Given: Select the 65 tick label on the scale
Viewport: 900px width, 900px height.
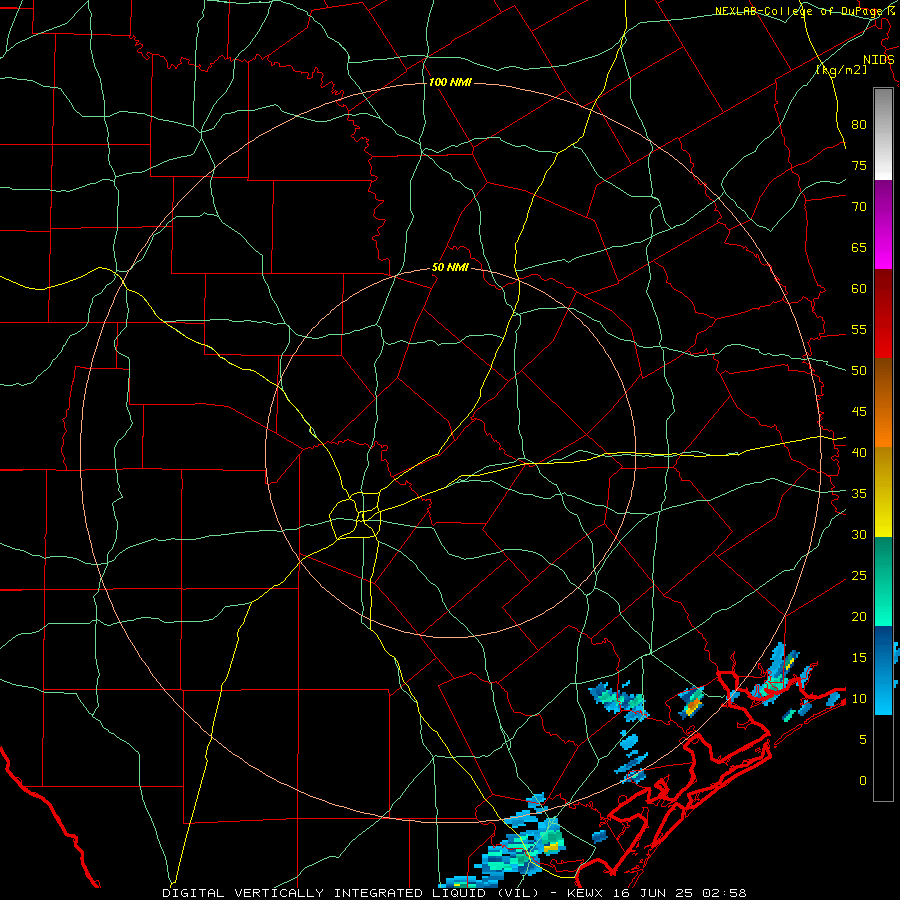Looking at the screenshot, I should click(x=859, y=247).
